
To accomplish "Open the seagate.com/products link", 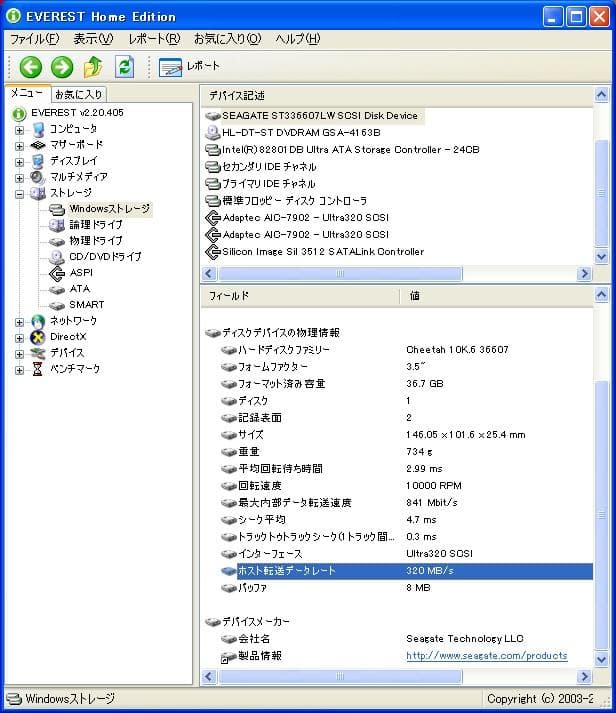I will pos(486,656).
